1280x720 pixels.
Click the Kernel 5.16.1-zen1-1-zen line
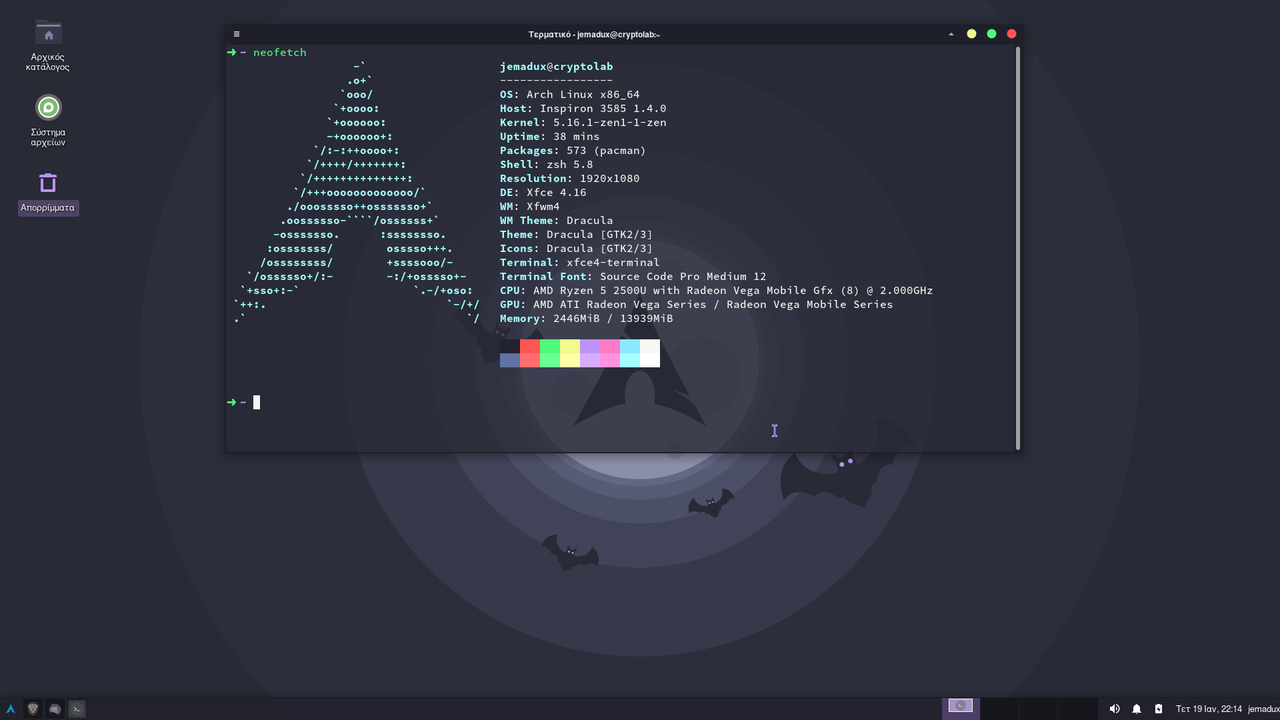(x=583, y=122)
